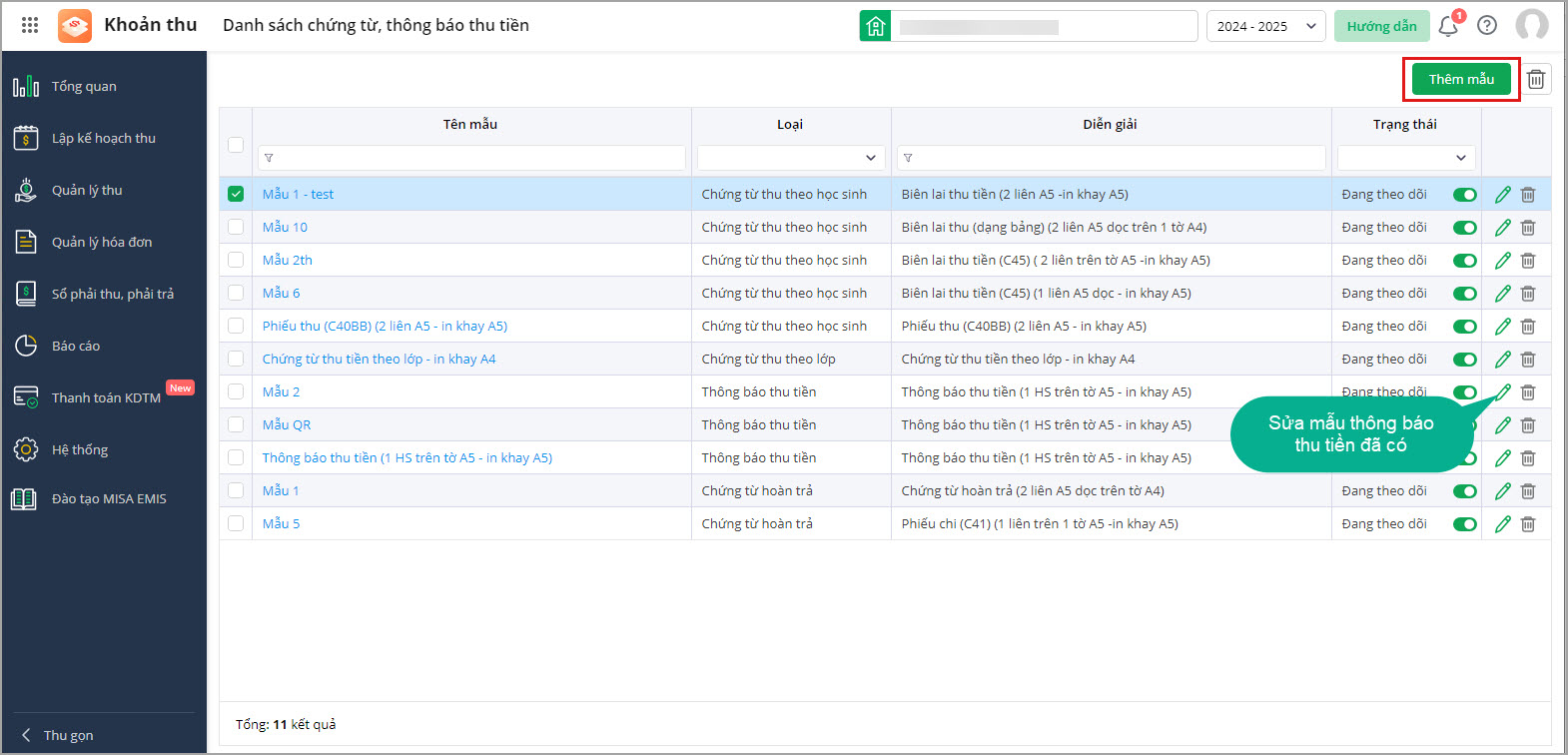The image size is (1568, 755).
Task: Click the Hướng dẫn button
Action: (1381, 26)
